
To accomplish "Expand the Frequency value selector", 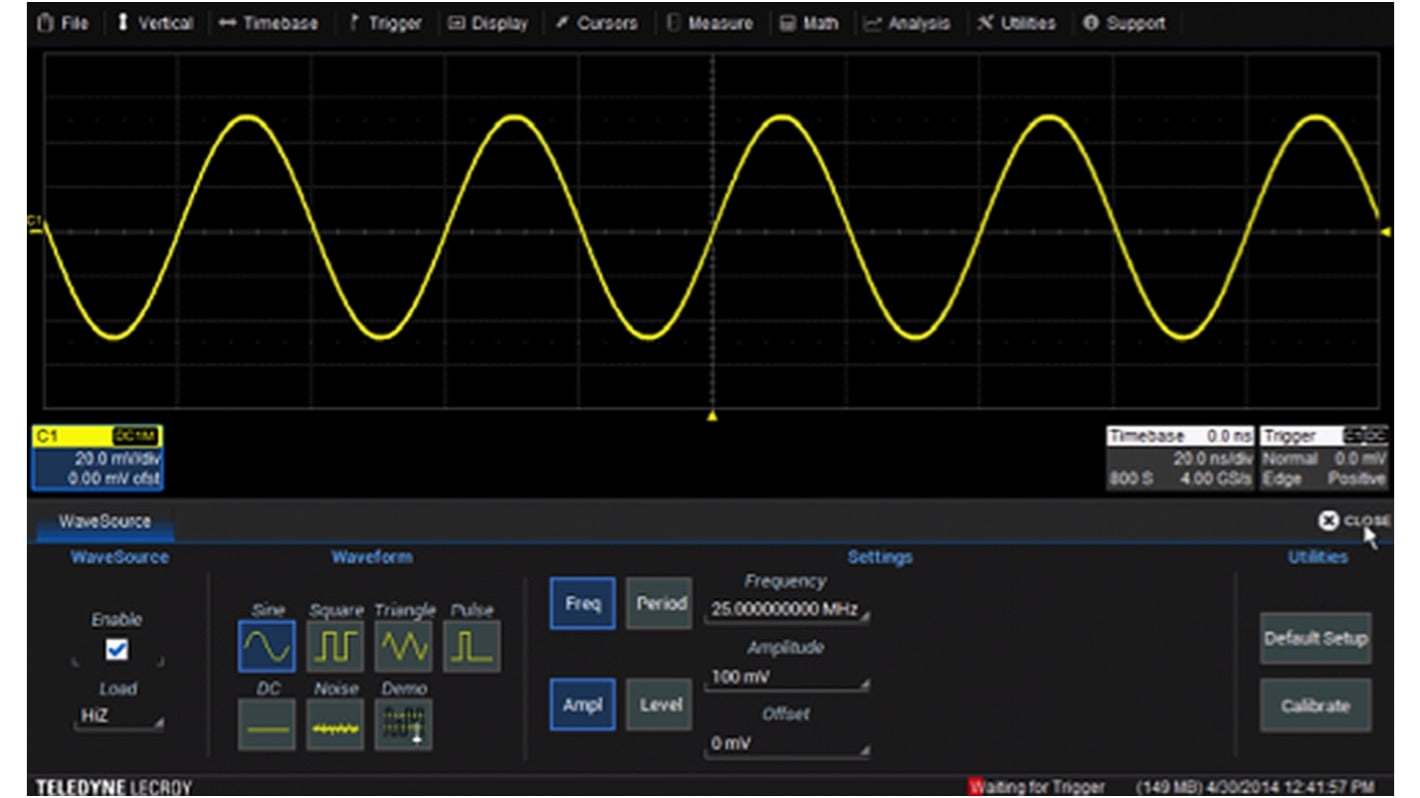I will pos(787,611).
